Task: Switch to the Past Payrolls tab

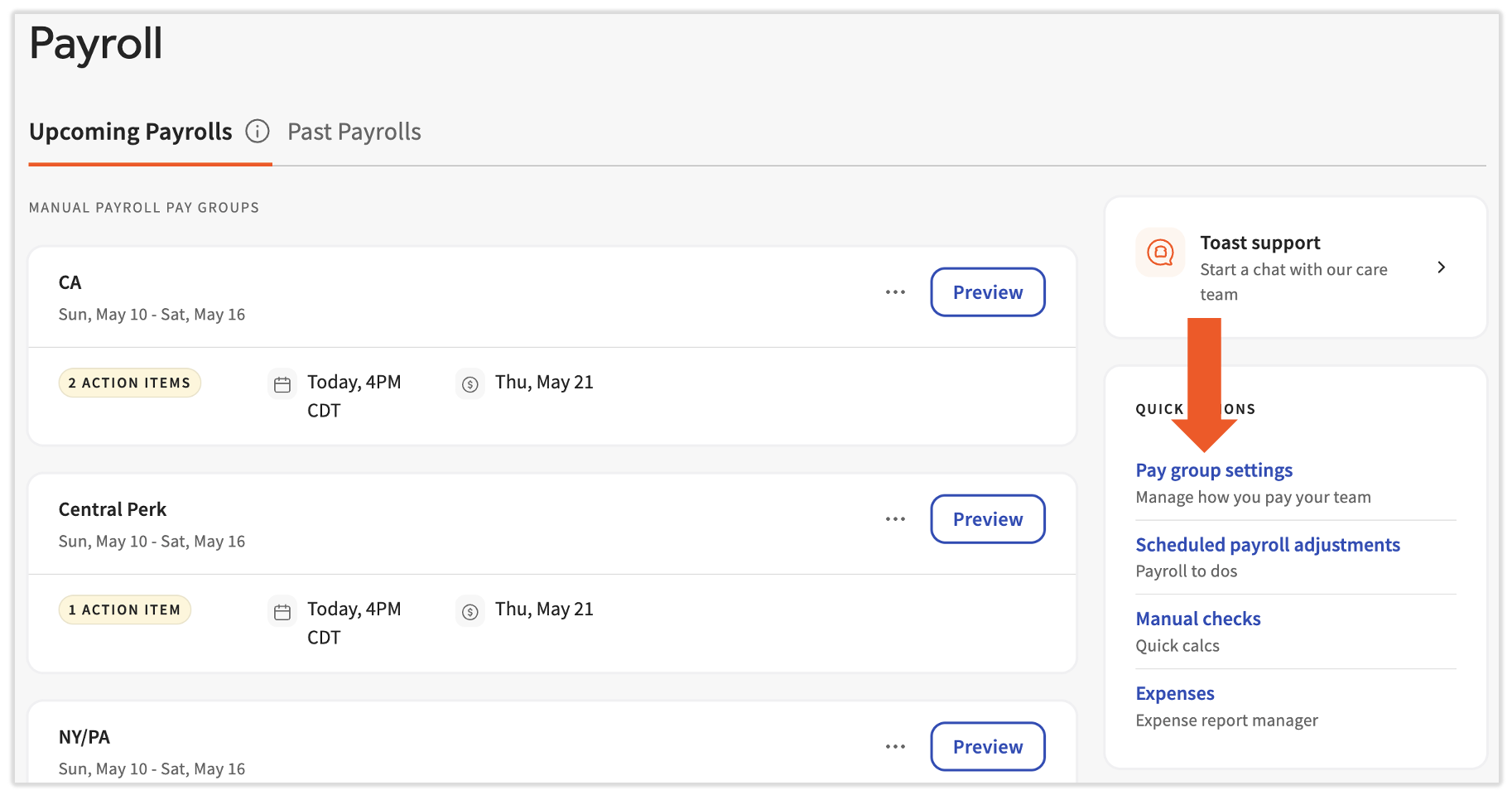Action: pyautogui.click(x=354, y=132)
